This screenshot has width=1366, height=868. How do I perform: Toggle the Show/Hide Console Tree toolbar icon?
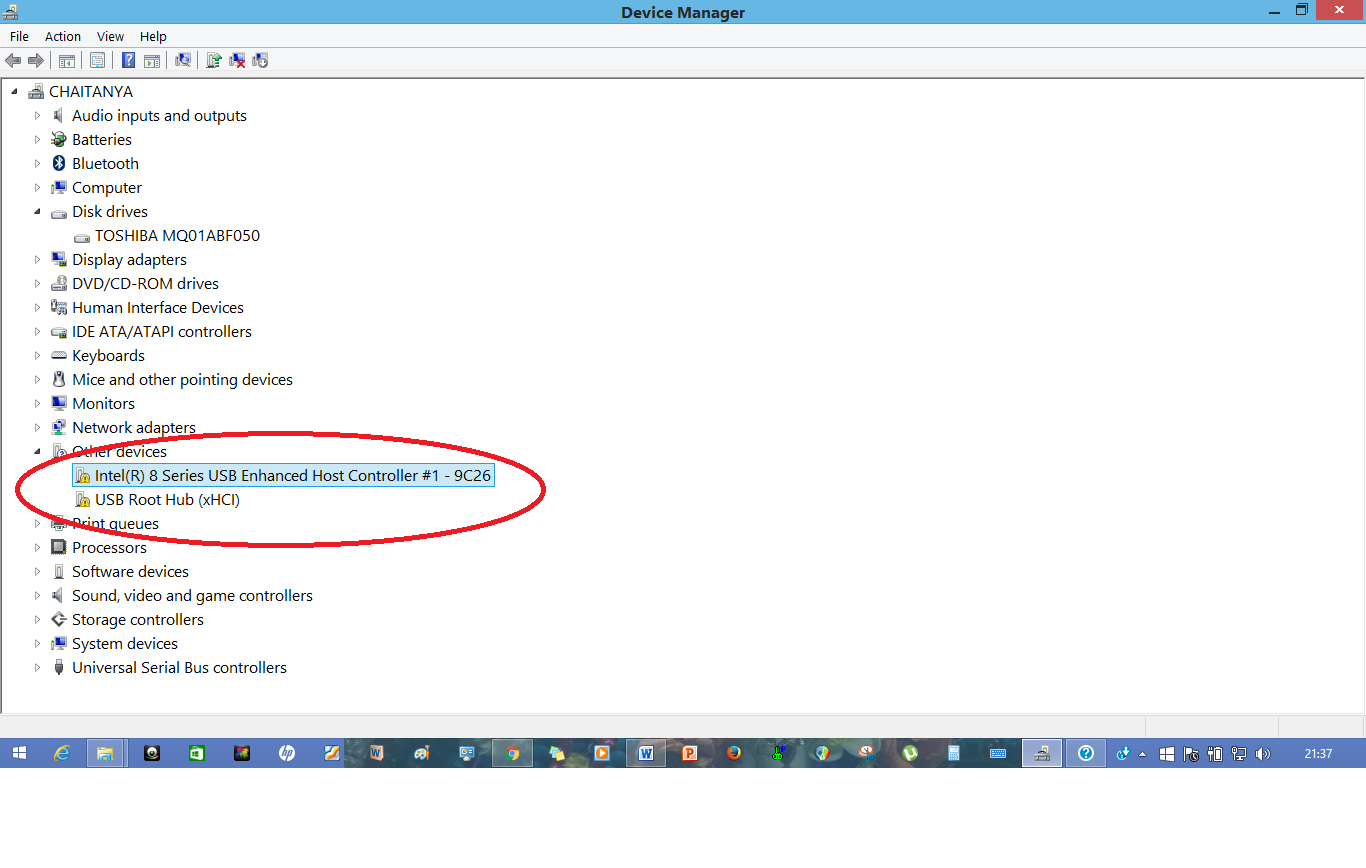click(67, 61)
